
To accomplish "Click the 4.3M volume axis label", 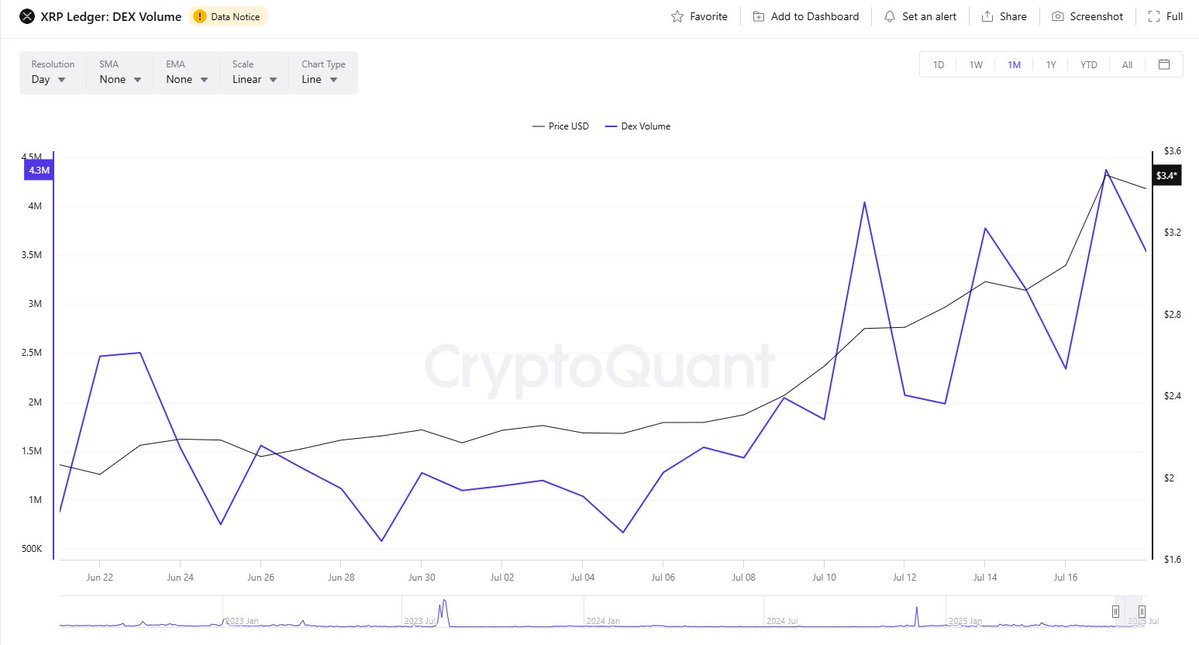I will [x=39, y=170].
